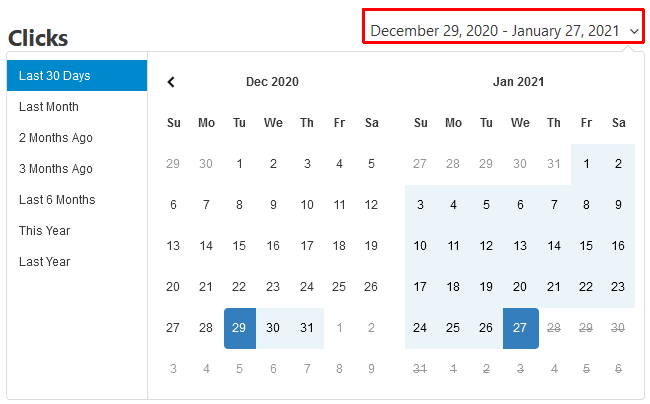Select December 29 start date
This screenshot has height=404, width=650.
pos(239,328)
